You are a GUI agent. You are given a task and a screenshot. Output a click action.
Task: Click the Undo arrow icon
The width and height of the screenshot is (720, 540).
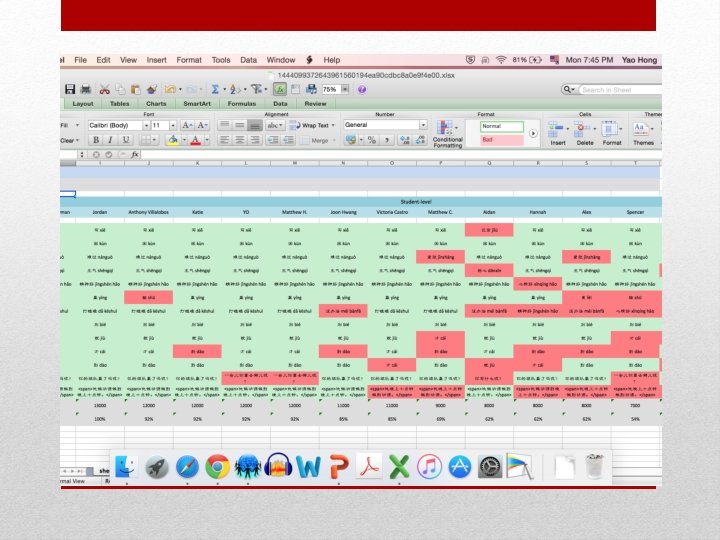point(170,89)
